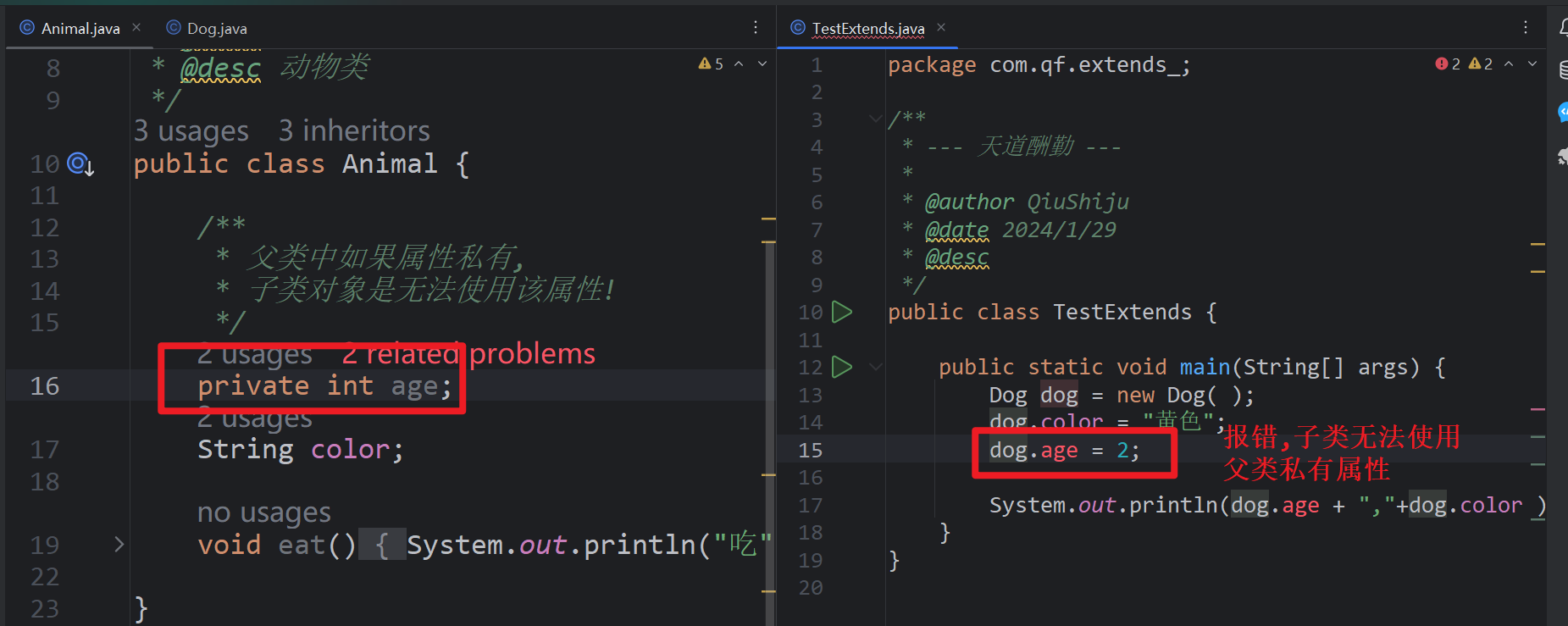1568x626 pixels.
Task: Click the Dog dog = new Dog() line
Action: tap(1122, 395)
